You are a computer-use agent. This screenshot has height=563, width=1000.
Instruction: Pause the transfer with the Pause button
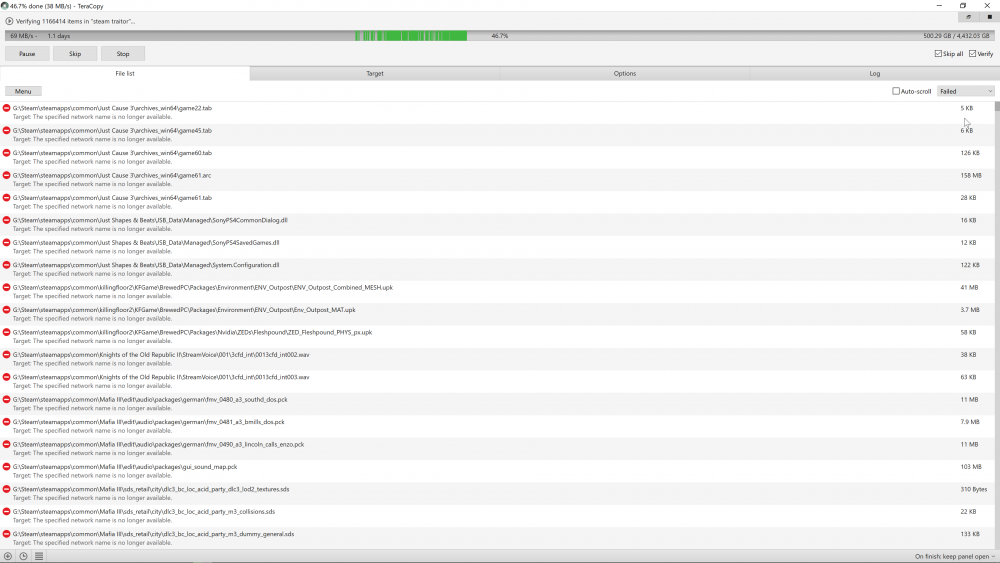[x=27, y=54]
